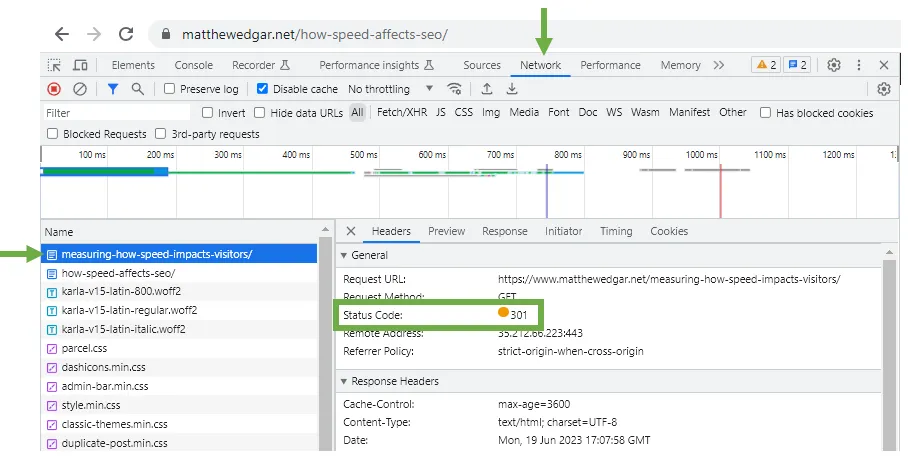The width and height of the screenshot is (922, 469).
Task: Click the browser forward arrow
Action: [x=94, y=34]
